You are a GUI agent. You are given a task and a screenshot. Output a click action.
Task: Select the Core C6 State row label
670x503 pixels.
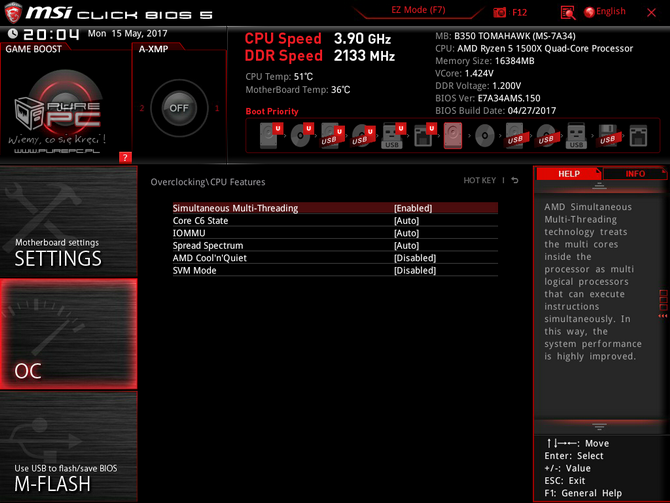click(200, 221)
